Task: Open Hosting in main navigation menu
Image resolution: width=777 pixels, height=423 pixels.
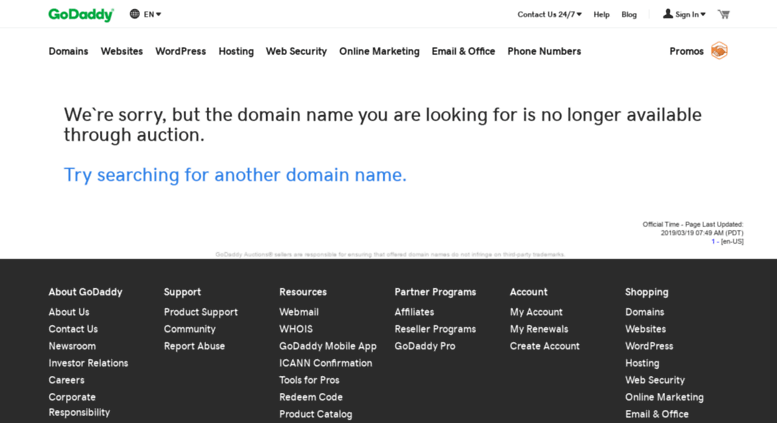Action: [236, 52]
